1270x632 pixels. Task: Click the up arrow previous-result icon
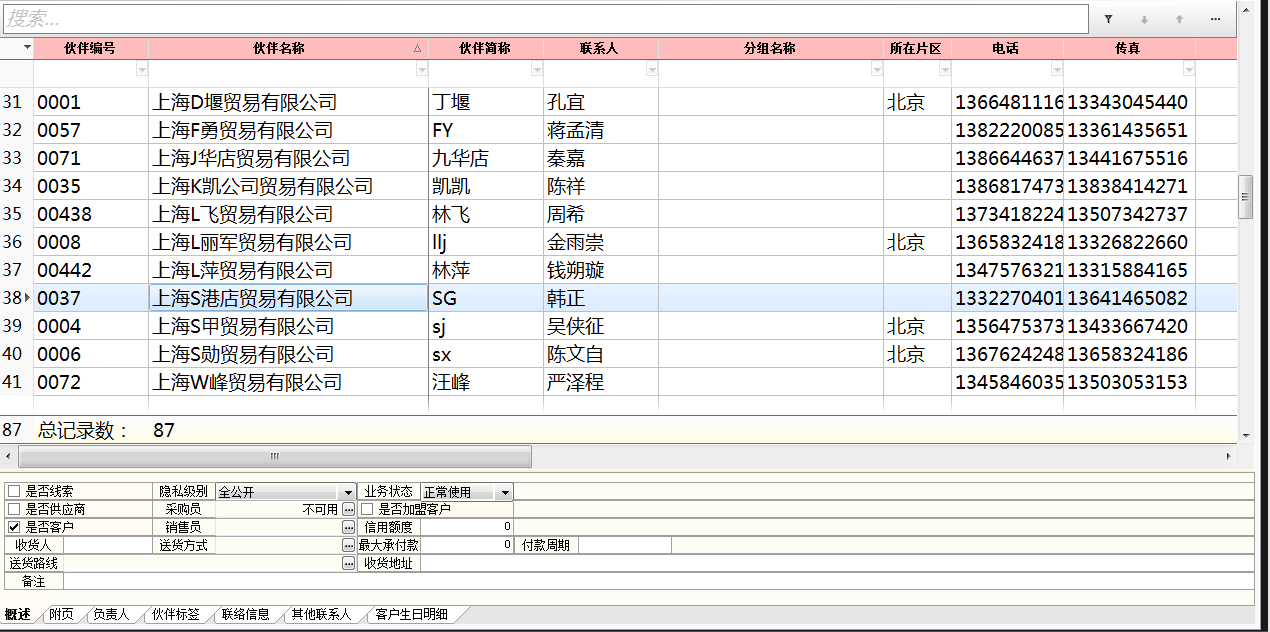1179,19
